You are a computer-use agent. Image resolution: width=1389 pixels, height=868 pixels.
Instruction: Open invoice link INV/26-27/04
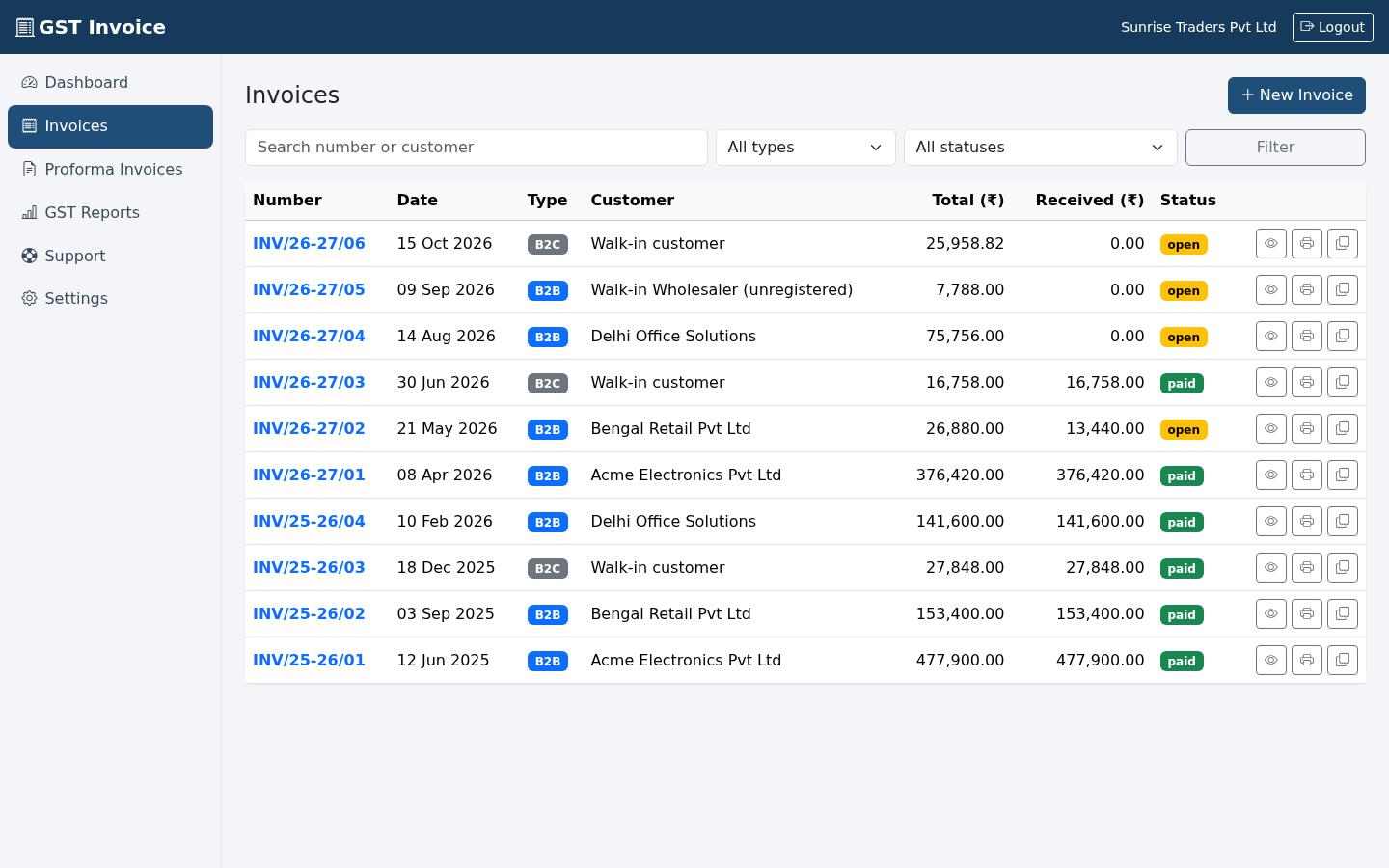click(x=309, y=337)
